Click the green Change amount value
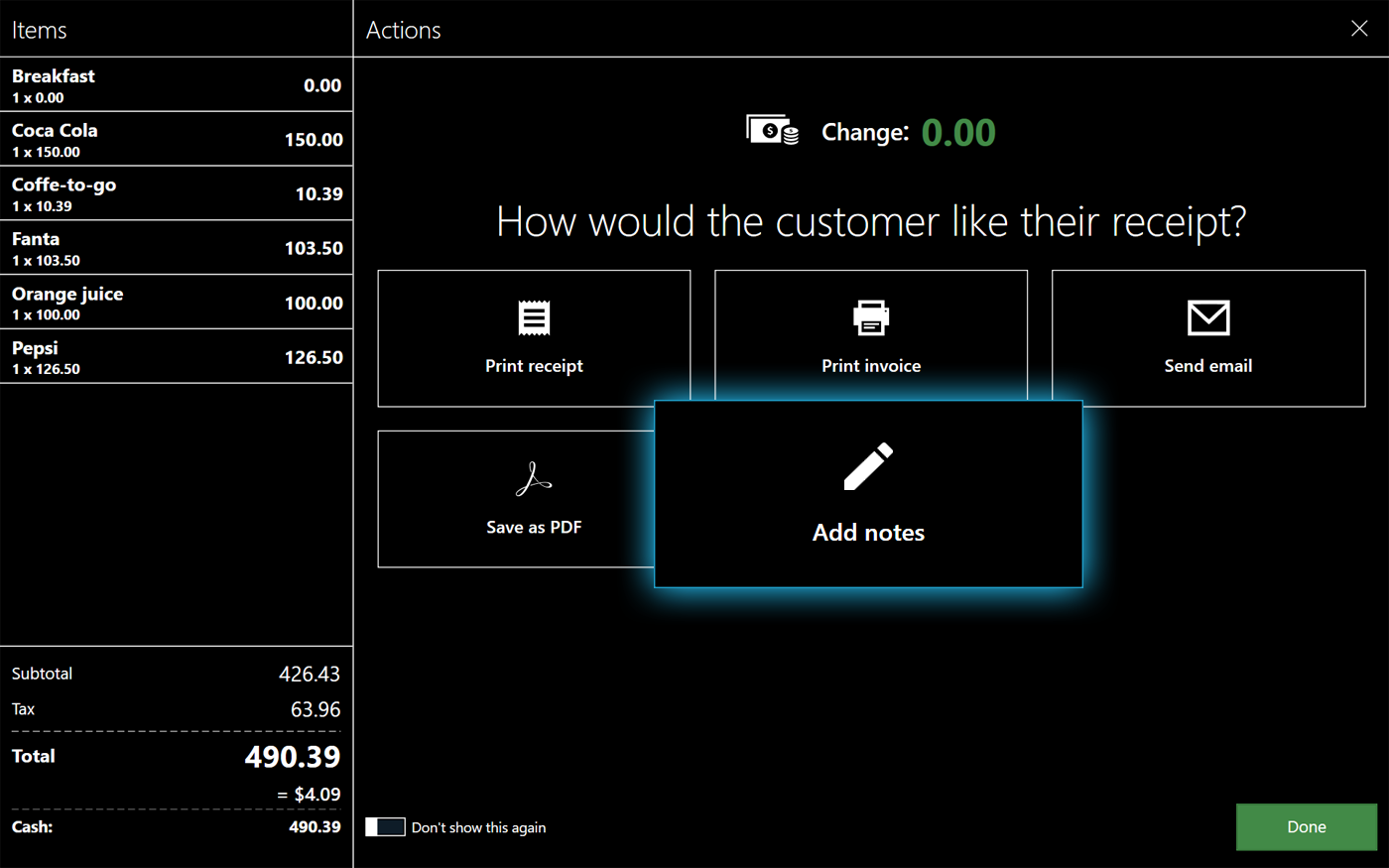This screenshot has width=1389, height=868. click(x=957, y=133)
